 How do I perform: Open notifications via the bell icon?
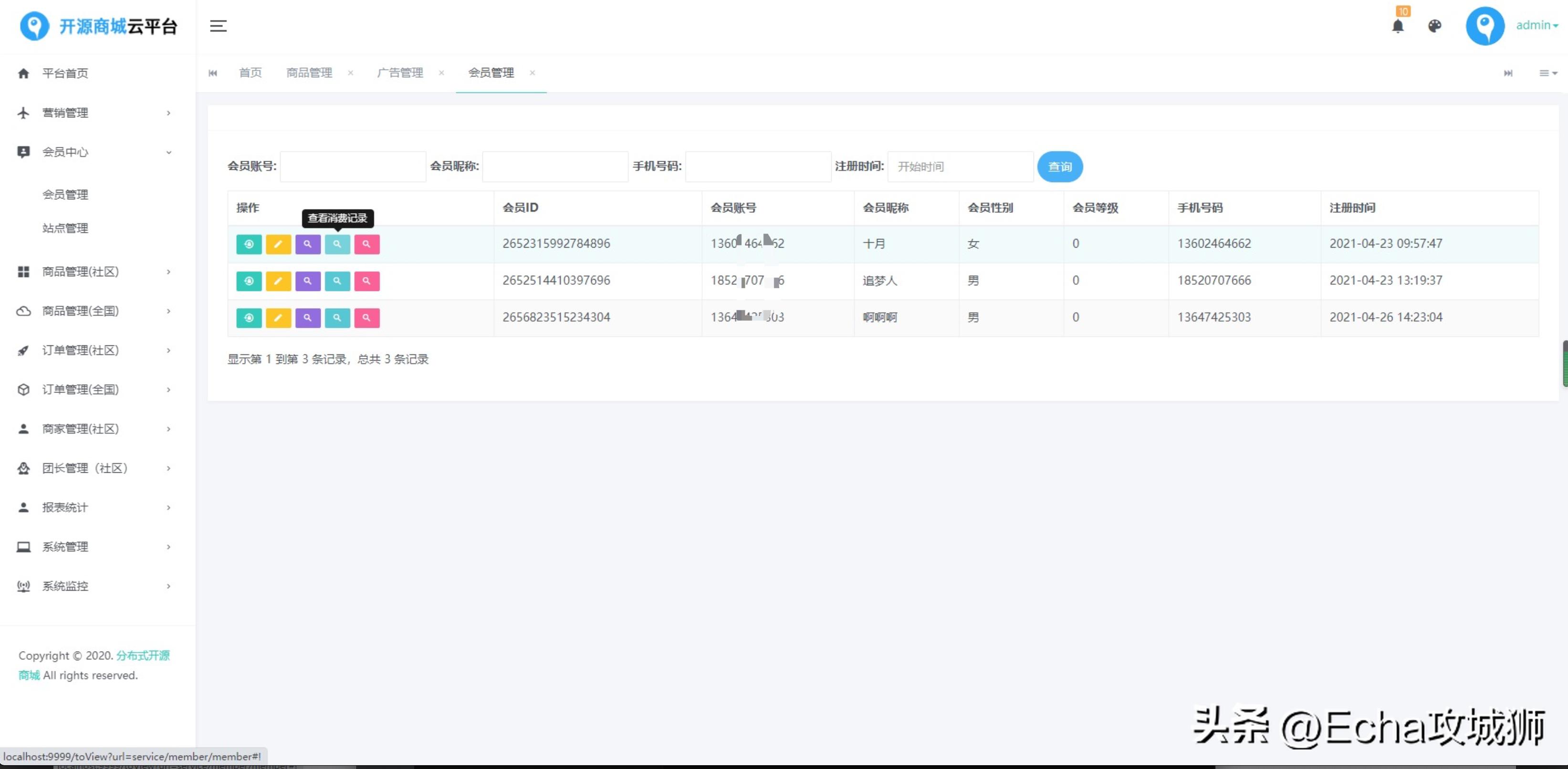1398,26
